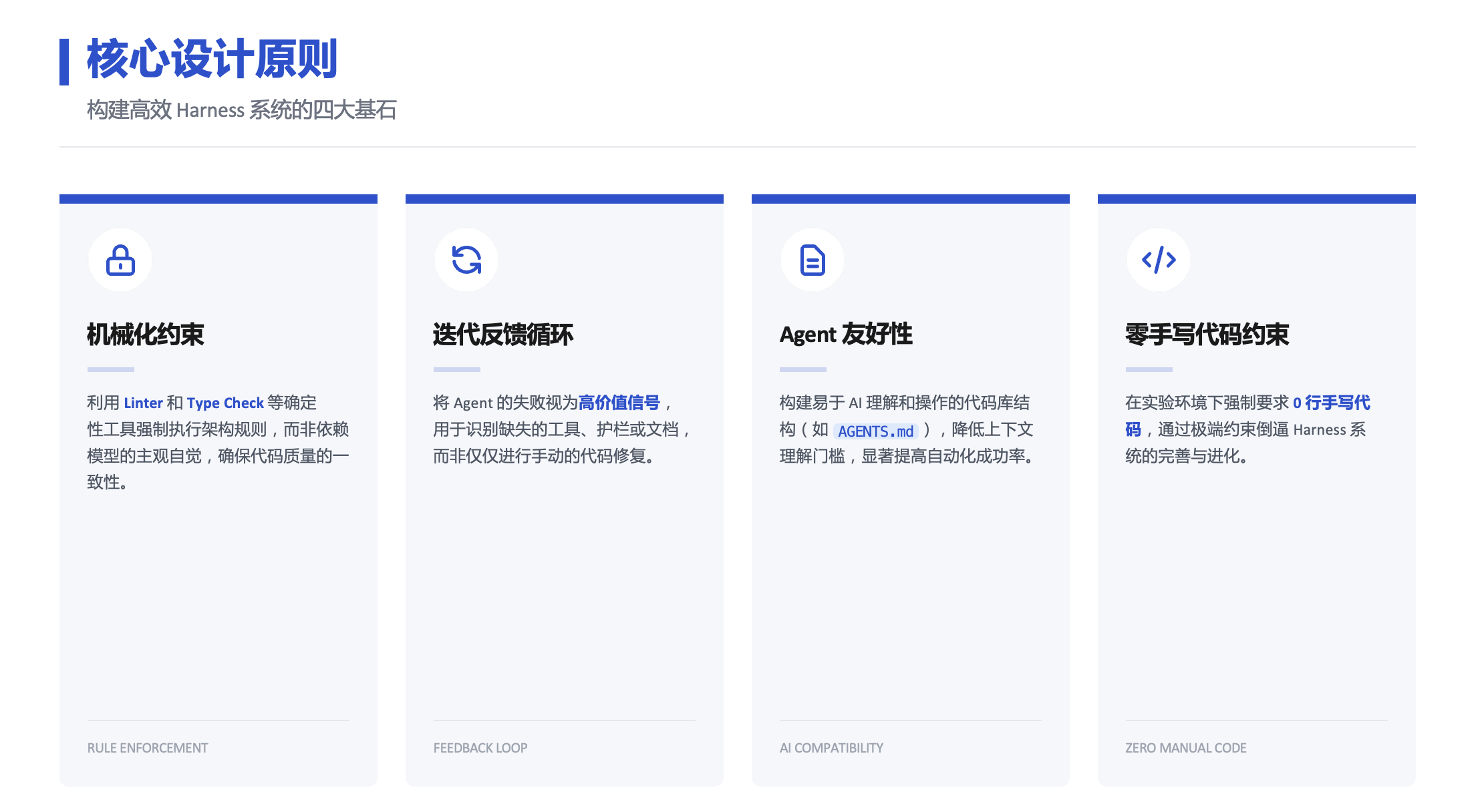
Task: Click the highlighted Linter keyword
Action: coord(143,403)
